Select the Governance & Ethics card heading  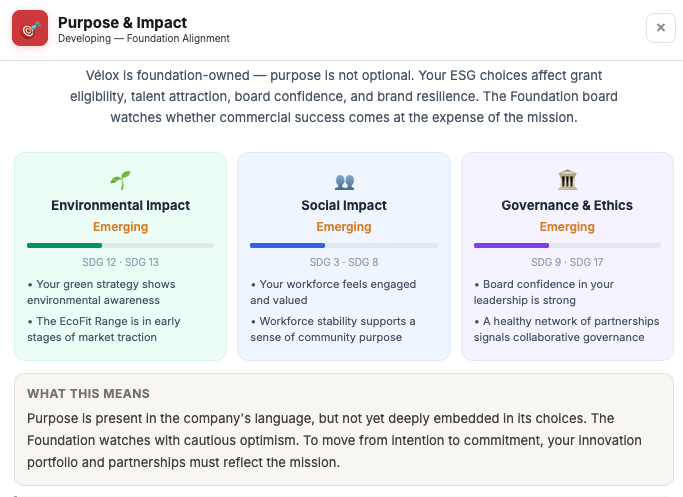[567, 205]
